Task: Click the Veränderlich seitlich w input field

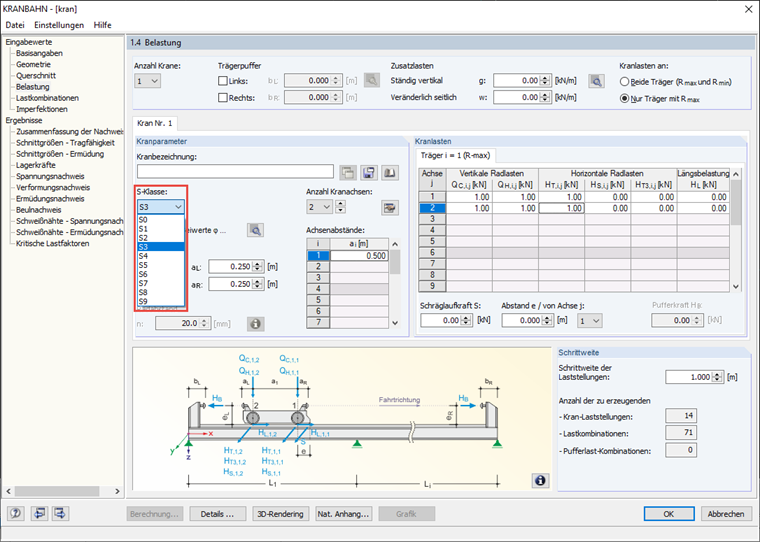Action: (522, 97)
